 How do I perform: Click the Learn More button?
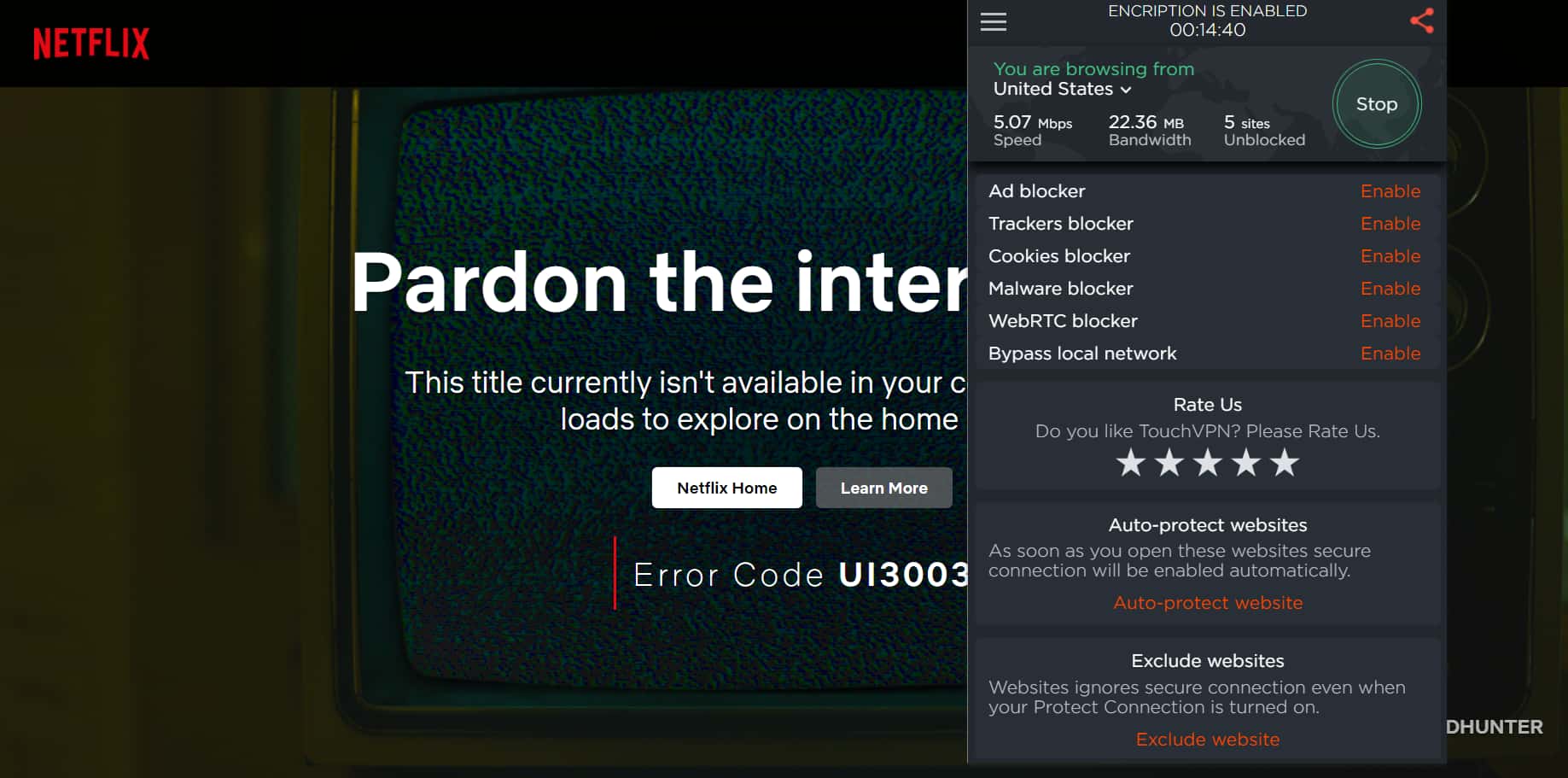884,488
